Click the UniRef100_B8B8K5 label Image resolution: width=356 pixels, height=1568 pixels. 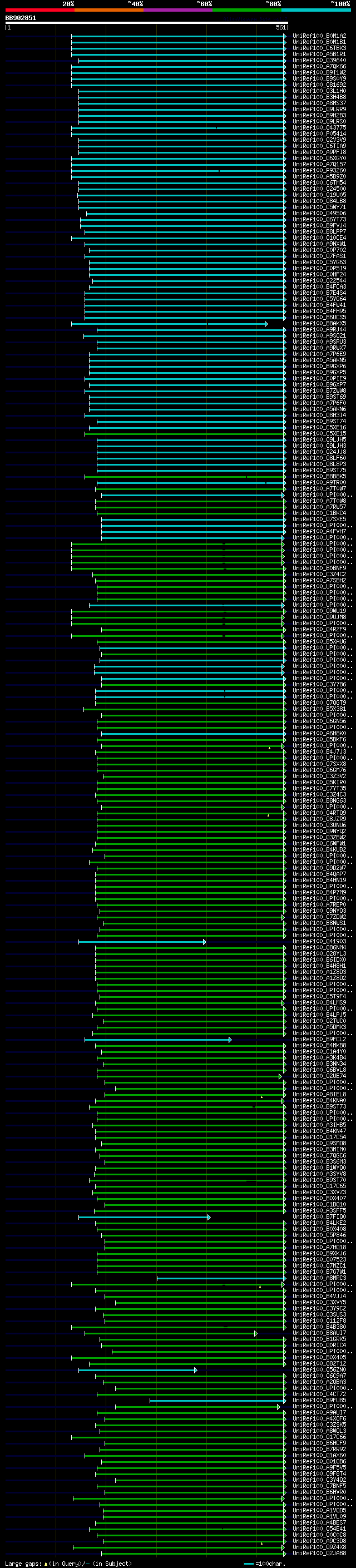[319, 477]
